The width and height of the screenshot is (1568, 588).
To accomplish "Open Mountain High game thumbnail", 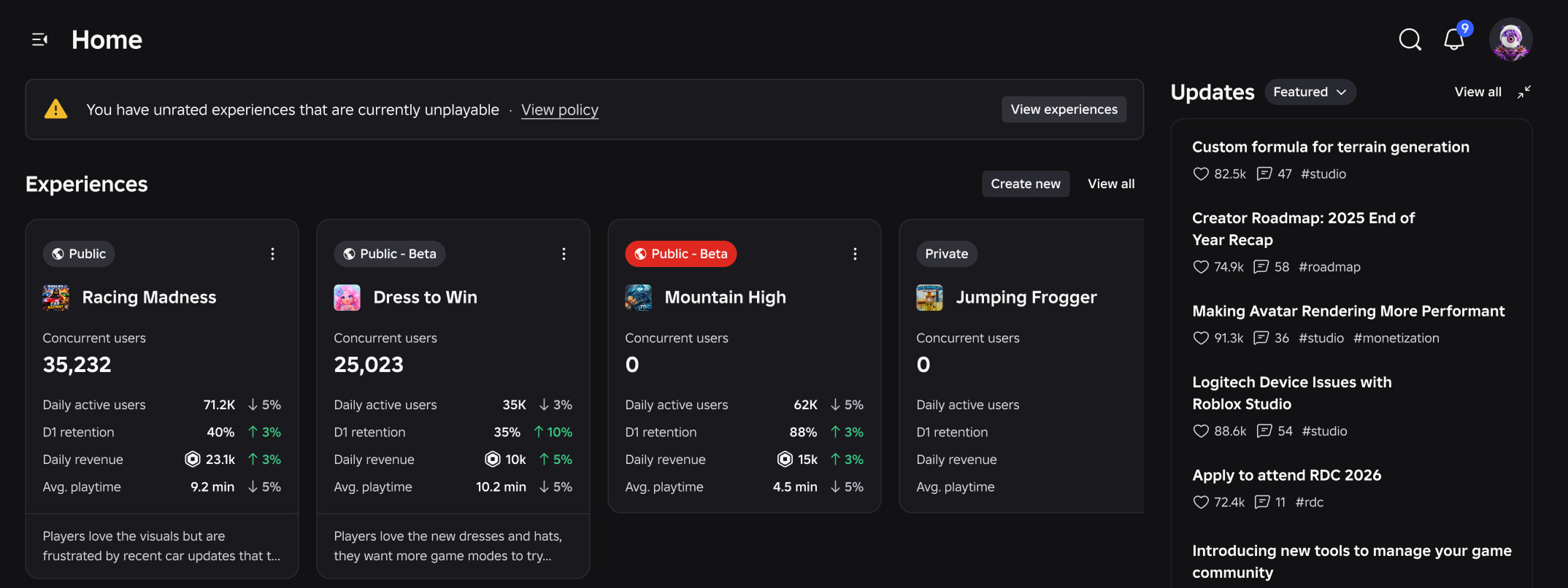I will (x=639, y=298).
